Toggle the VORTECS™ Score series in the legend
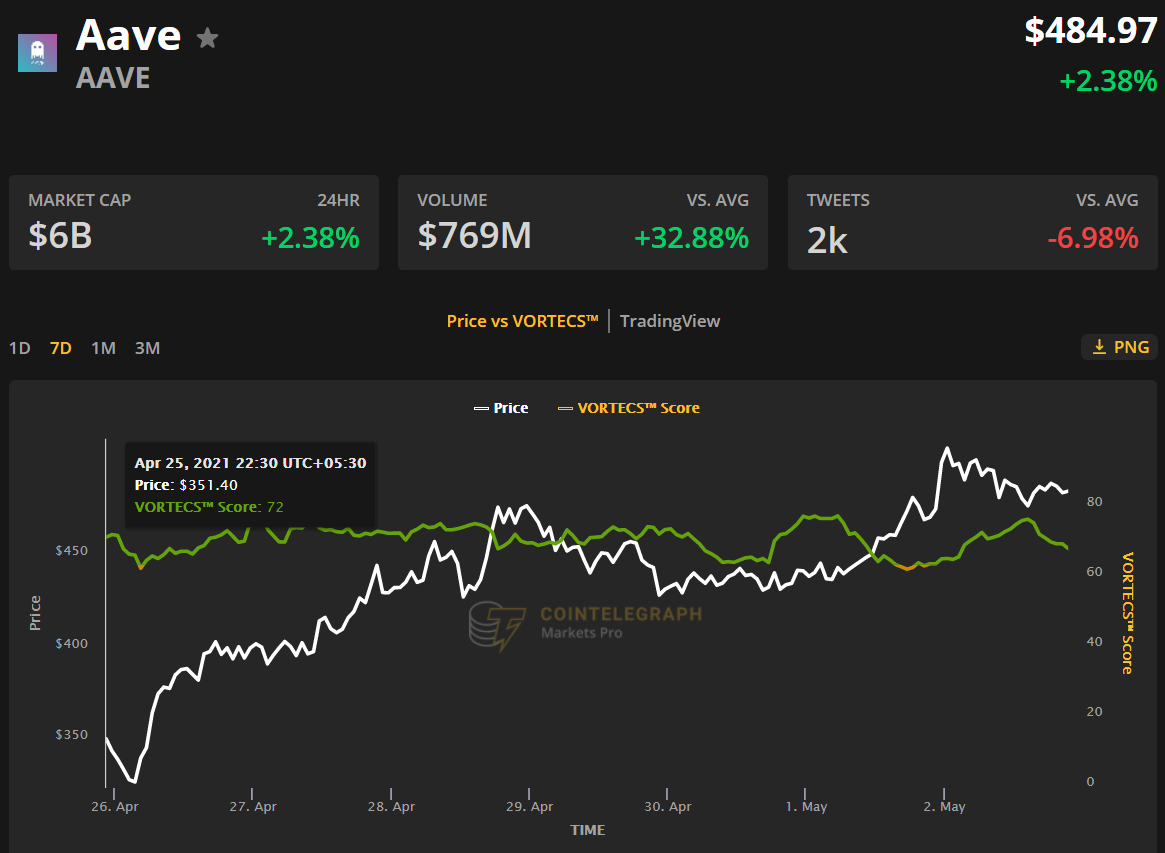This screenshot has width=1165, height=853. point(629,408)
